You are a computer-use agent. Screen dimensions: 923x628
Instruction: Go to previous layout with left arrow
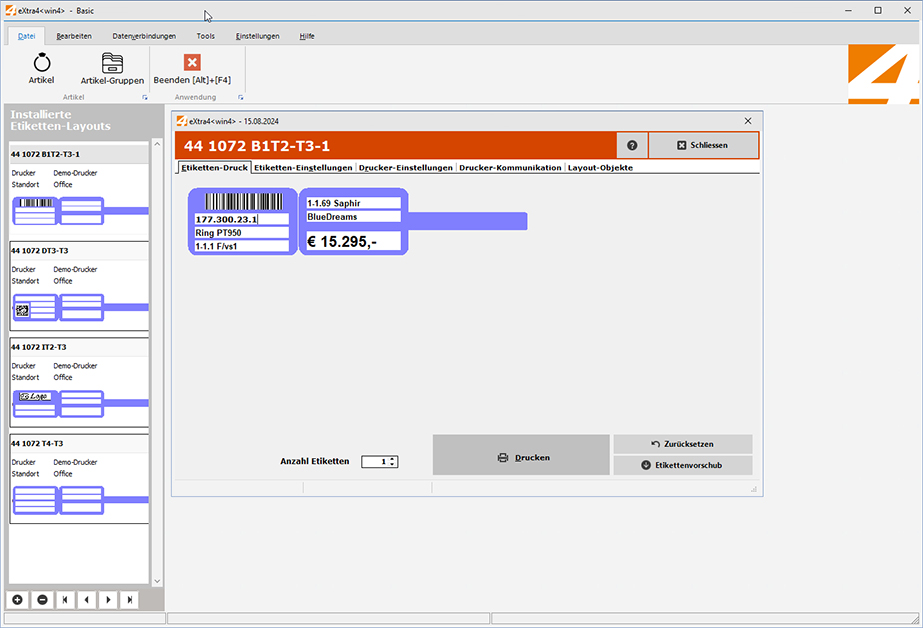pos(86,599)
